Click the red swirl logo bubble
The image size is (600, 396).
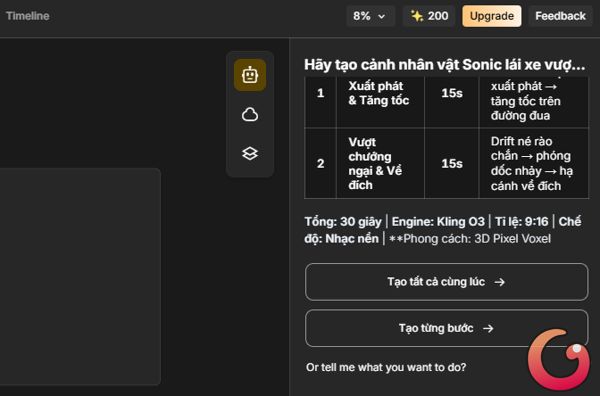(559, 359)
